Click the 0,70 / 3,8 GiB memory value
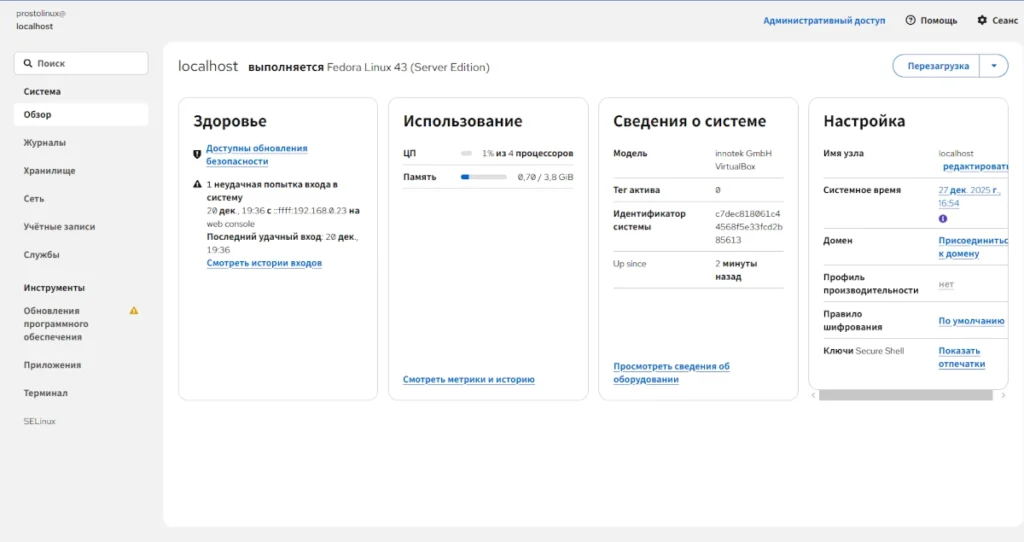Viewport: 1024px width, 542px height. coord(545,177)
